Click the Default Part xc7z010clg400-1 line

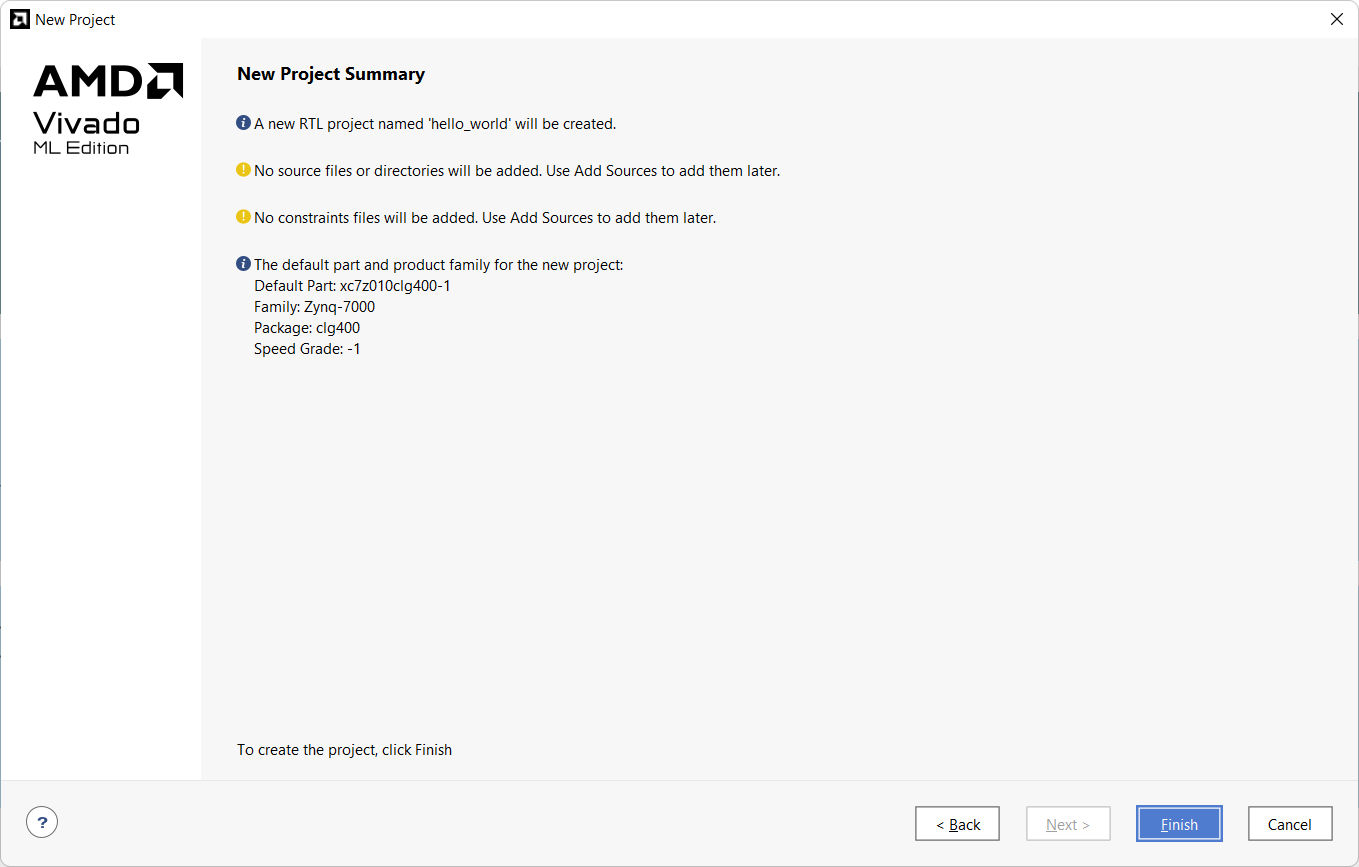352,286
